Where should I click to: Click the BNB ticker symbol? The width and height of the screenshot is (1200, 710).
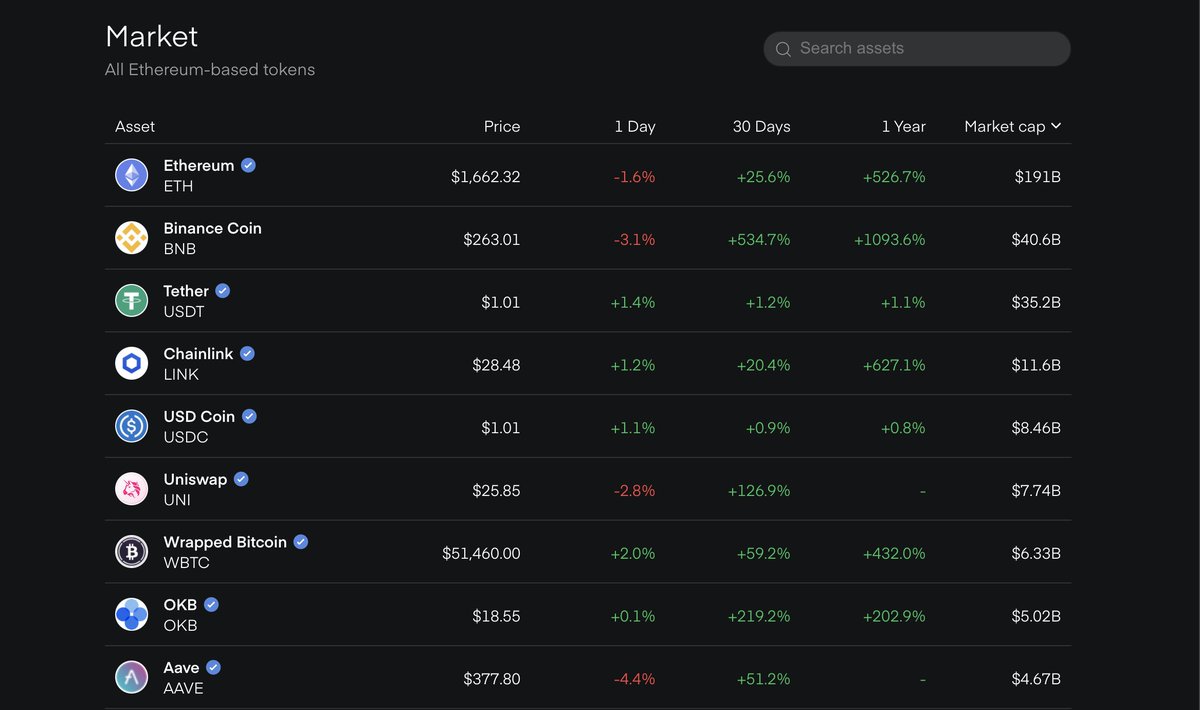[180, 249]
